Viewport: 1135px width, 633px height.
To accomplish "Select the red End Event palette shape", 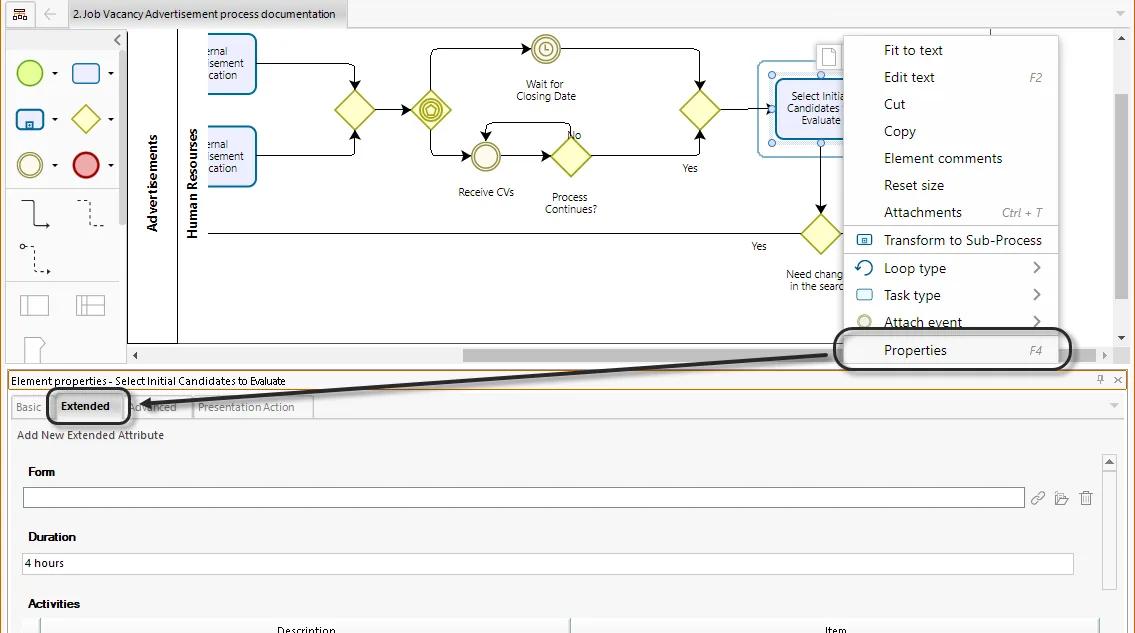I will 85,165.
